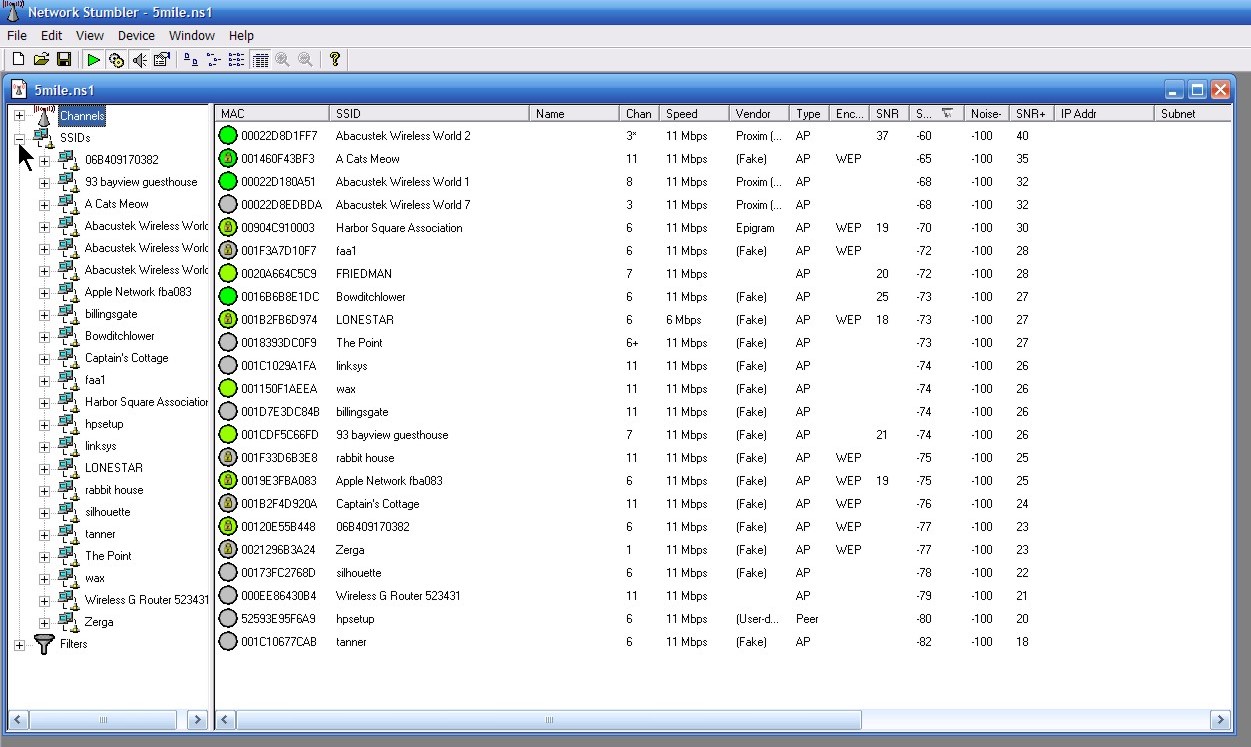Switch to List view icon

(x=236, y=60)
